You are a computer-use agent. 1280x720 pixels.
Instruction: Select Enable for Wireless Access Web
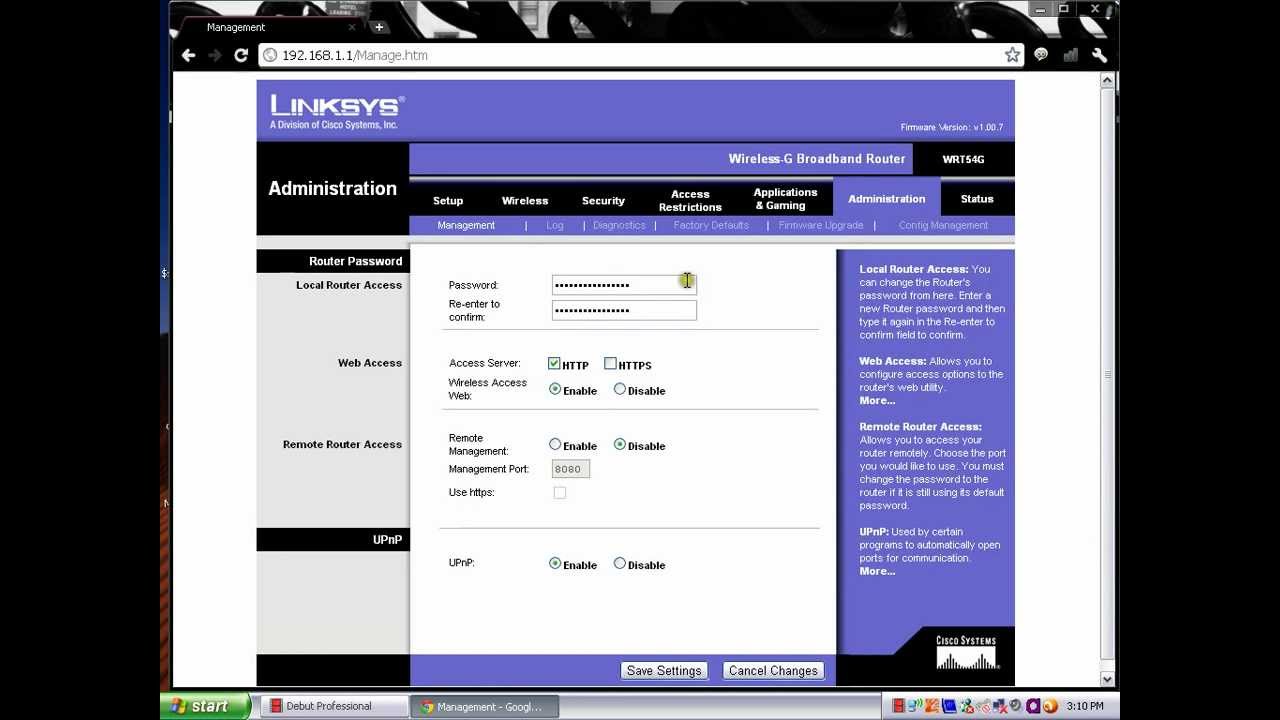(555, 390)
